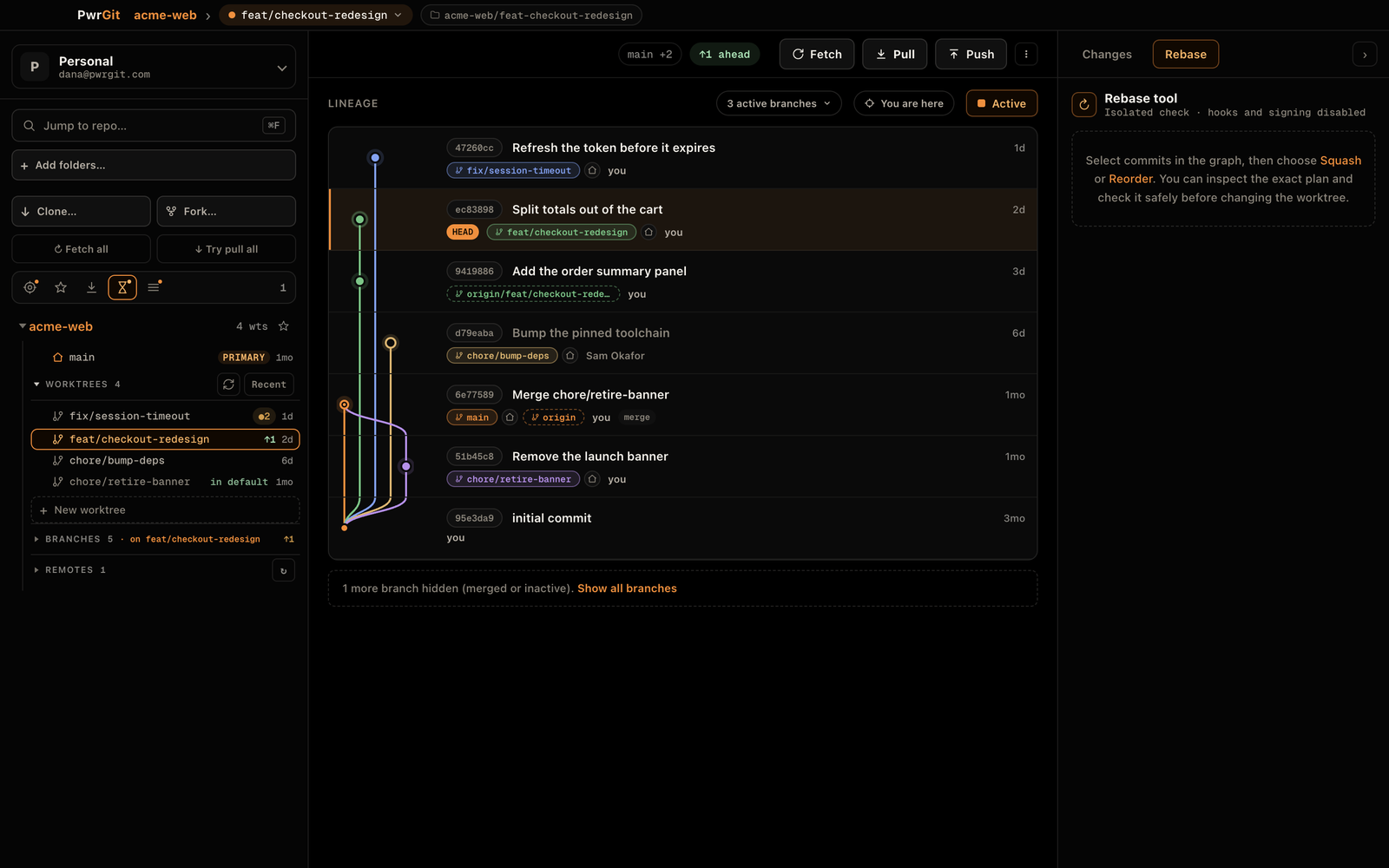Click the Fork... button
1389x868 pixels.
pyautogui.click(x=226, y=211)
